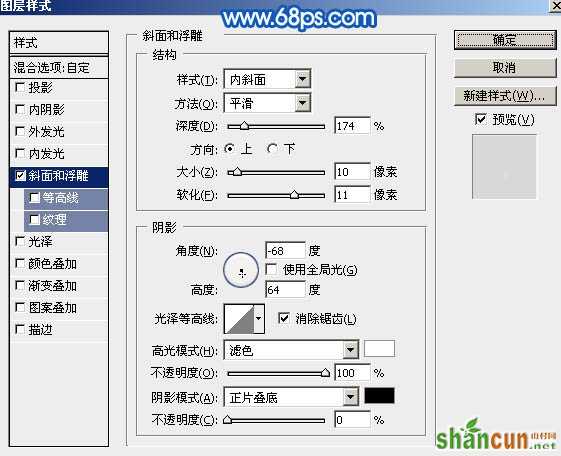This screenshot has width=561, height=456.
Task: Click the 角度 angle input field
Action: pyautogui.click(x=285, y=251)
